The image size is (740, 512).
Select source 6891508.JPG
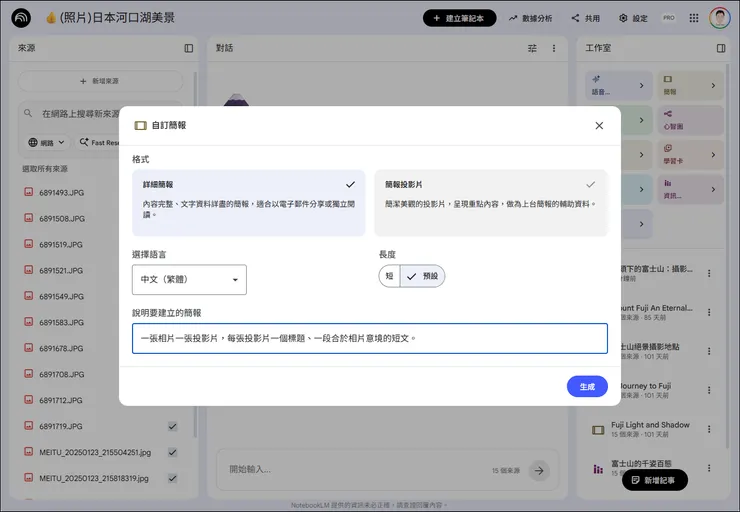click(x=61, y=218)
